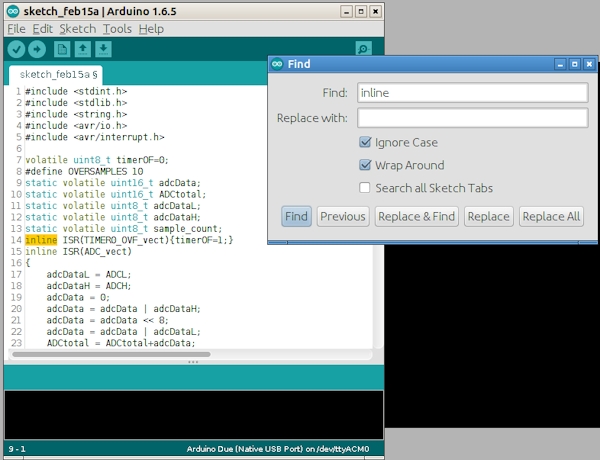Click the Replace All button
The width and height of the screenshot is (600, 460).
pos(551,217)
